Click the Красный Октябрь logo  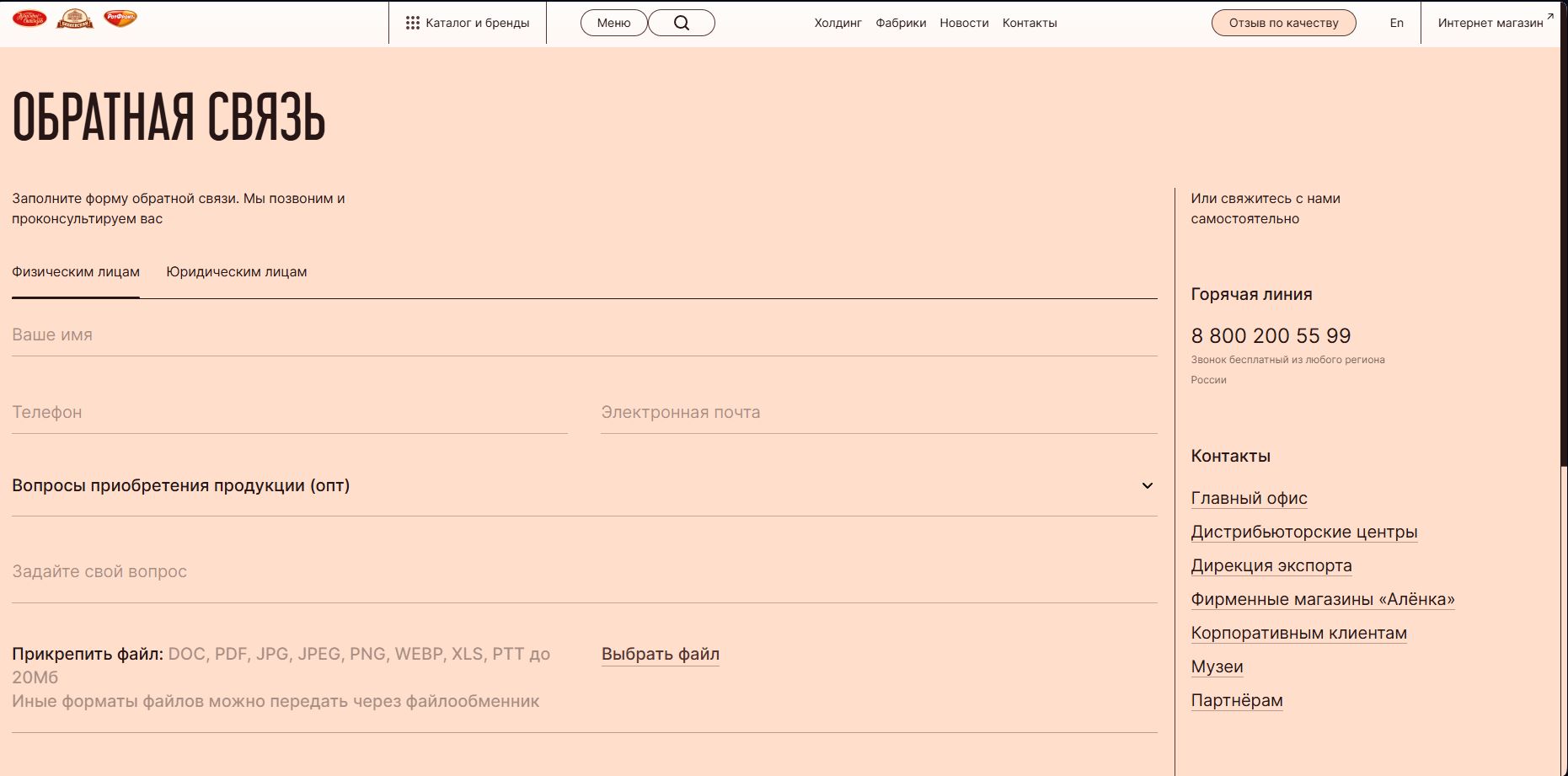click(29, 19)
